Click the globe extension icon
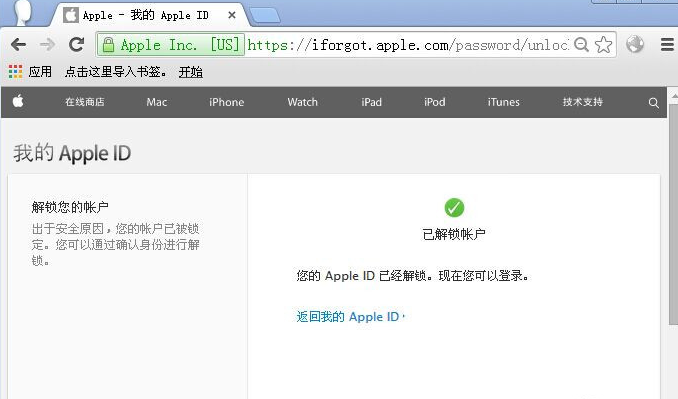 (635, 44)
